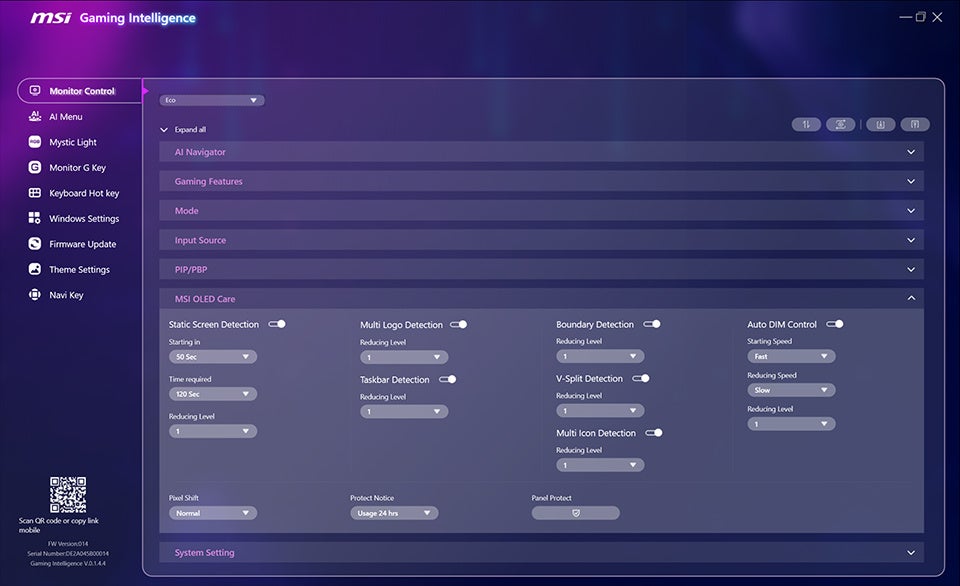Open Windows Settings in sidebar
The height and width of the screenshot is (586, 960).
pyautogui.click(x=84, y=219)
